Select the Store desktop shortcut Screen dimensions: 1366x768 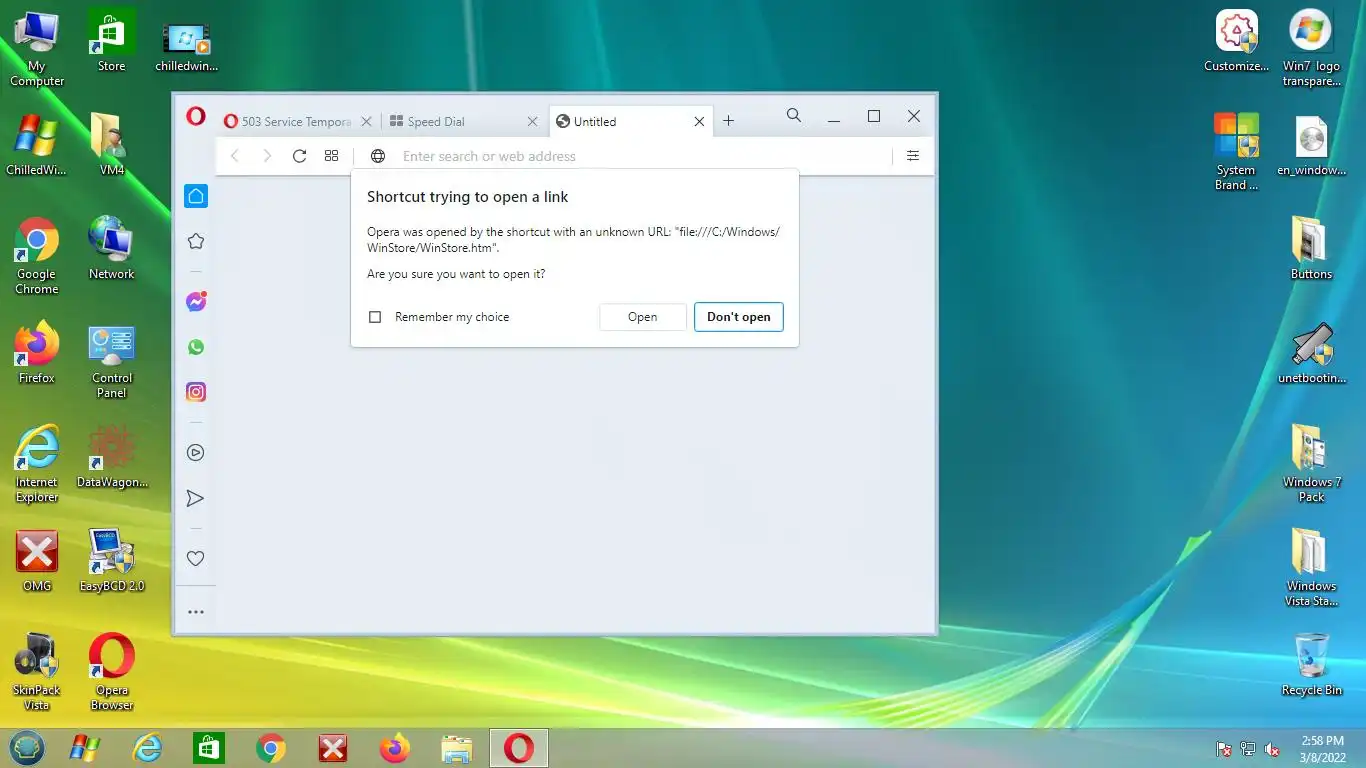click(111, 42)
